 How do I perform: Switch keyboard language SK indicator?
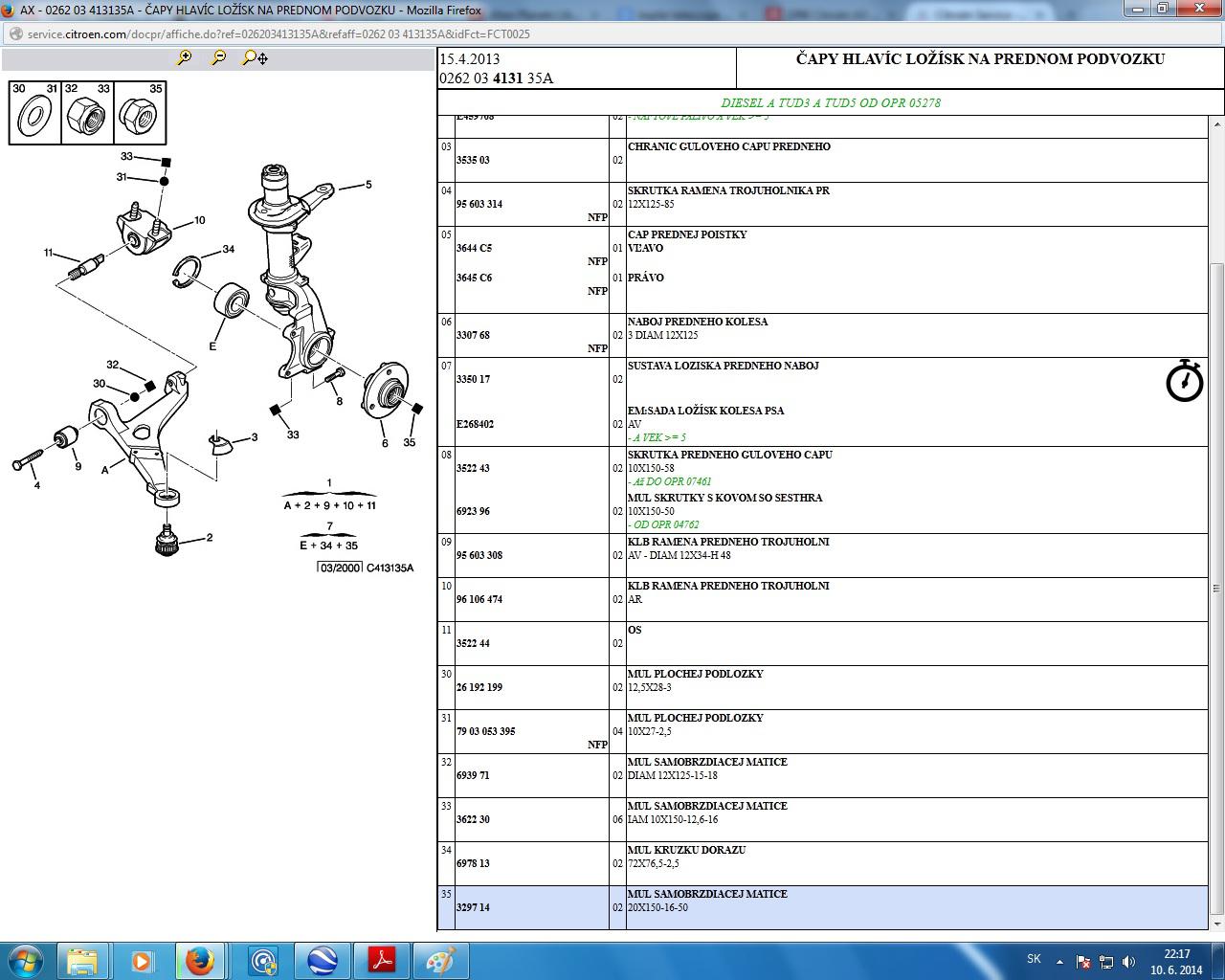click(x=1034, y=959)
